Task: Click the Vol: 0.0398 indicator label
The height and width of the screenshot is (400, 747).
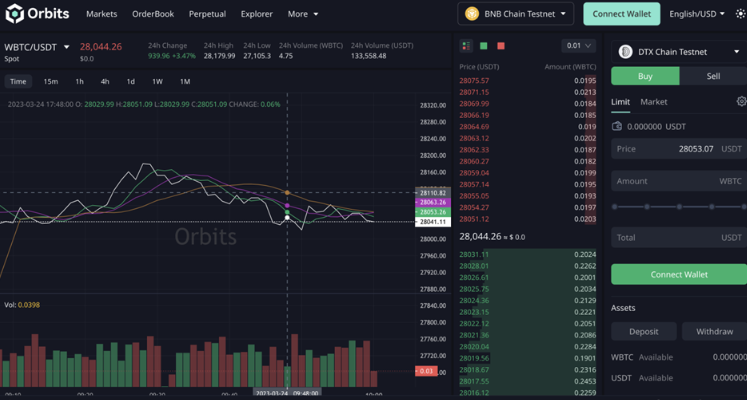Action: tap(22, 304)
